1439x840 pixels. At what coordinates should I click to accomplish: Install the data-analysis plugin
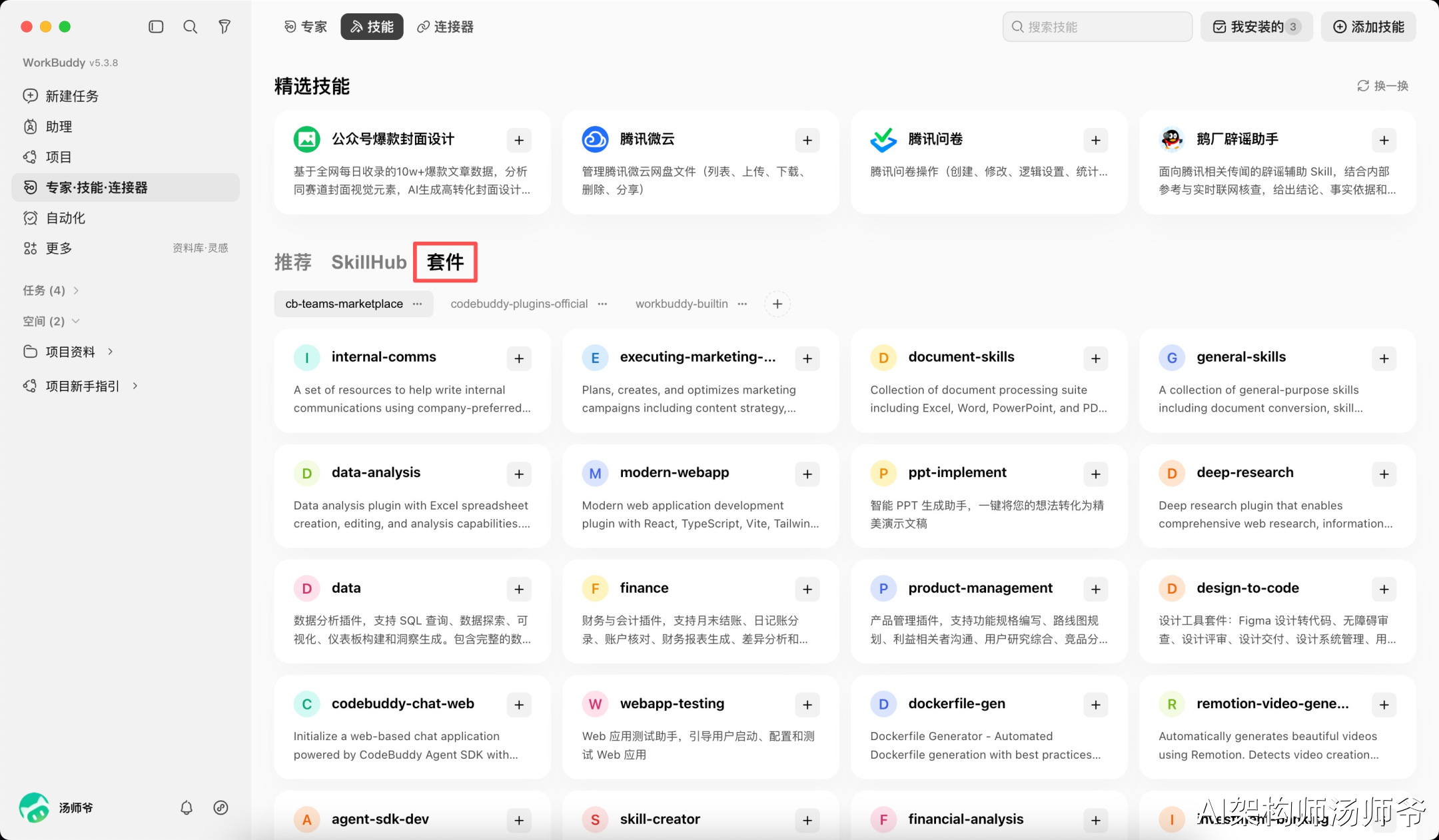pos(519,474)
